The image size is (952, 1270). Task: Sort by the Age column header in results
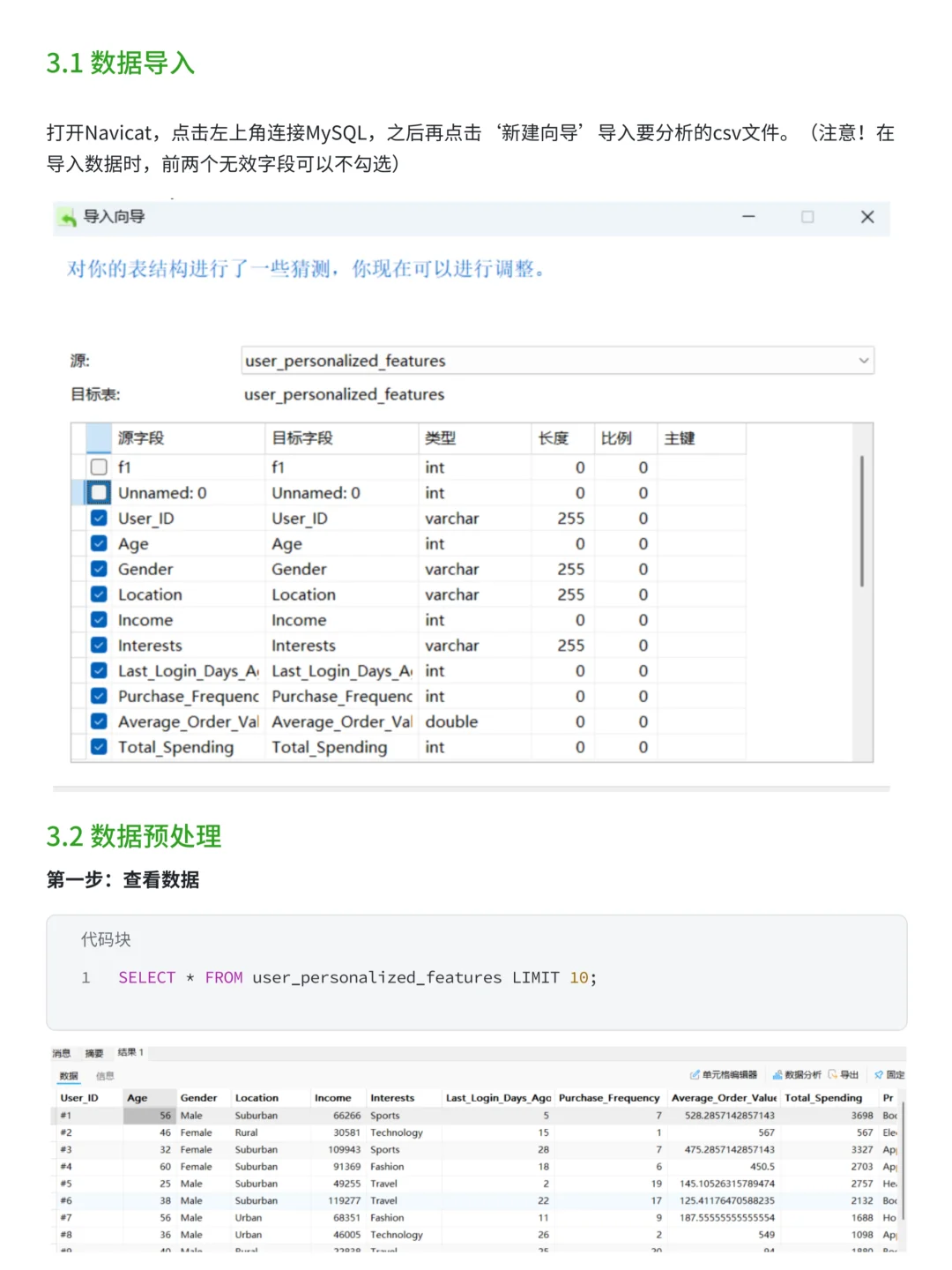pyautogui.click(x=149, y=1098)
